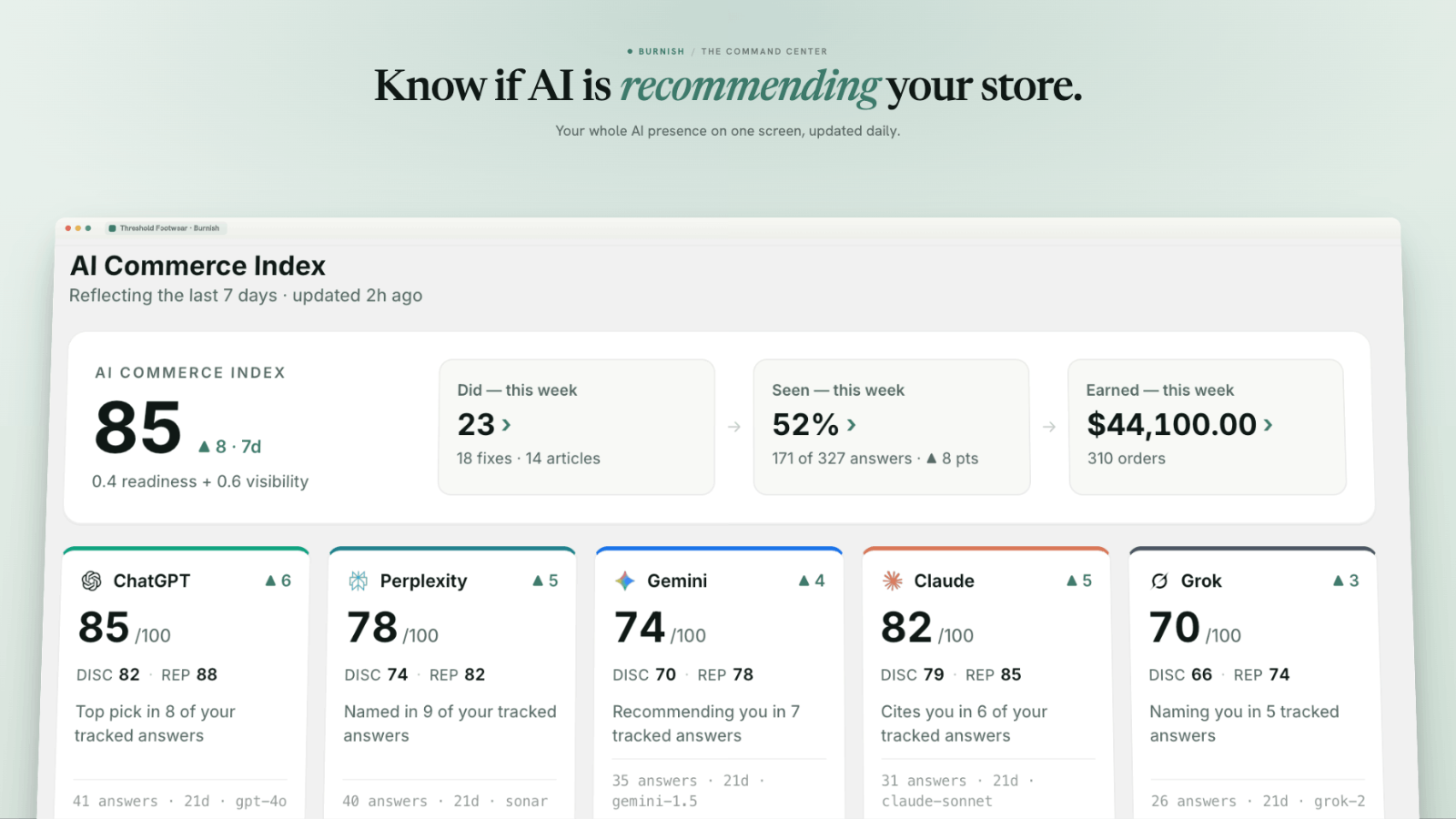The width and height of the screenshot is (1456, 819).
Task: Click the 'claude-sonnet' model label
Action: (x=936, y=802)
